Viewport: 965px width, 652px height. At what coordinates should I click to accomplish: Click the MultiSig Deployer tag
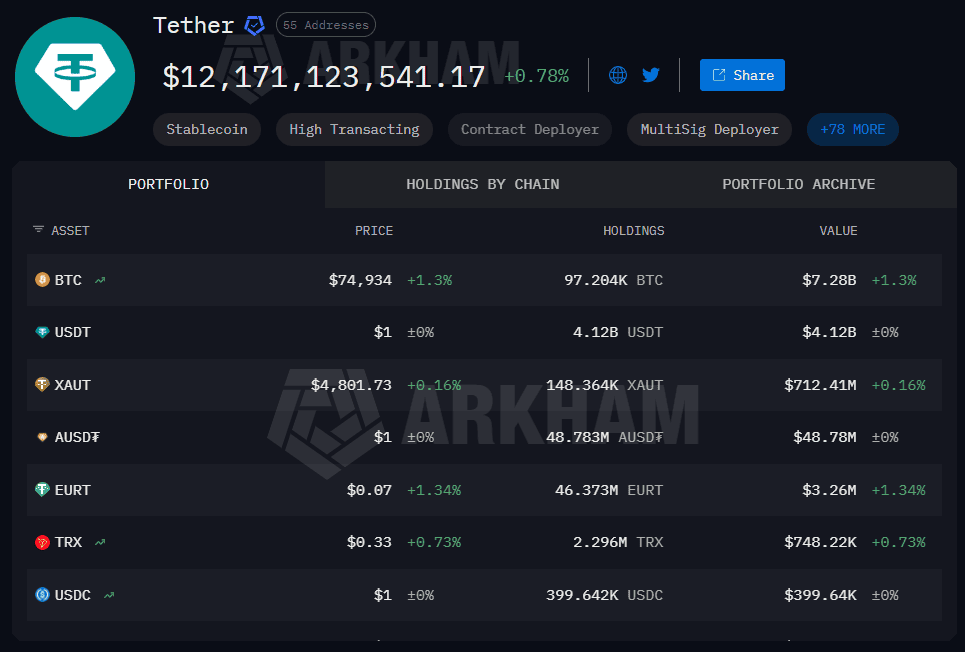click(x=709, y=129)
